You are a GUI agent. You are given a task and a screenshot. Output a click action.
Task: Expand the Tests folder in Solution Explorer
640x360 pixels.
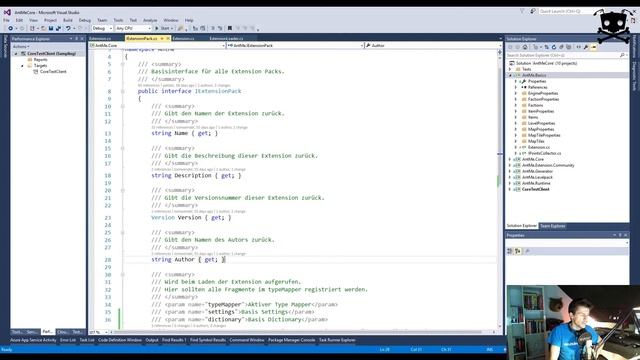pyautogui.click(x=510, y=69)
